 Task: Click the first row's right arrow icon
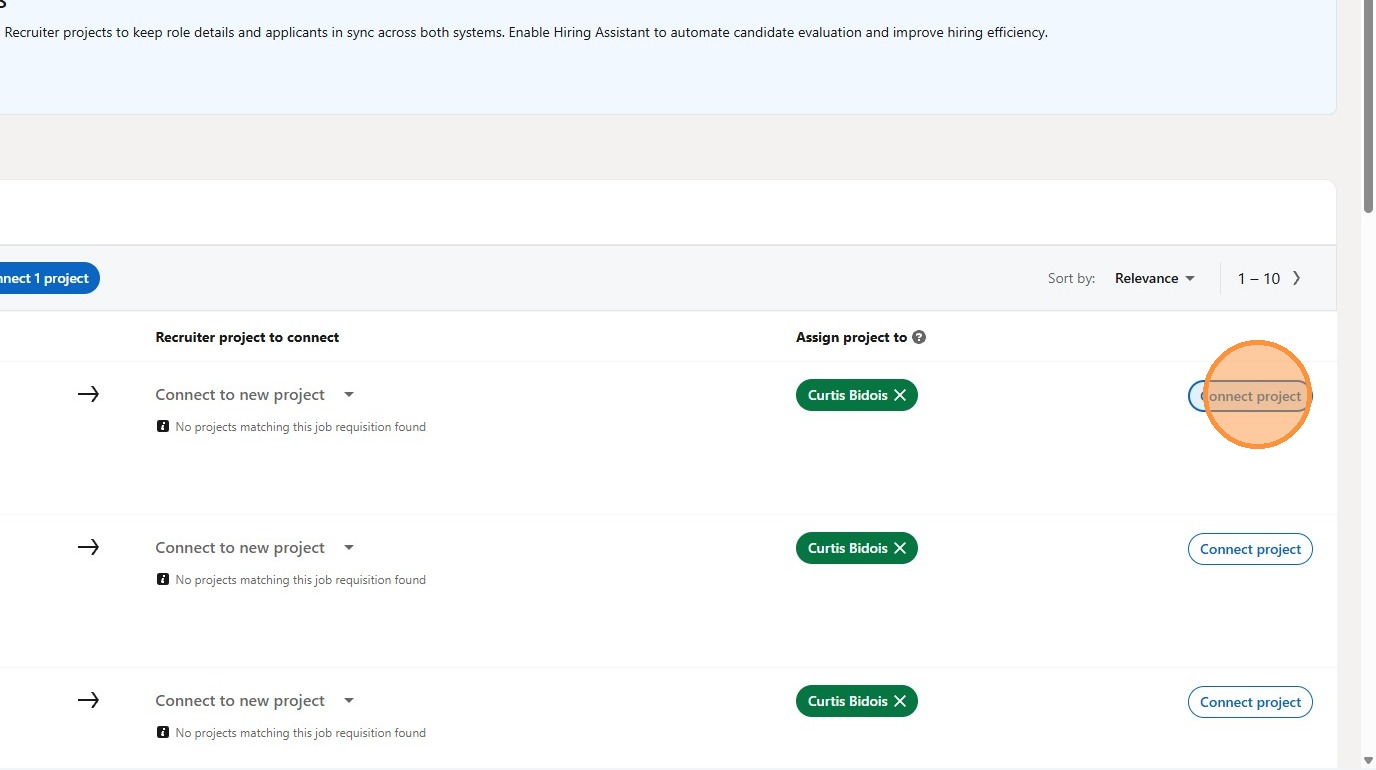(x=88, y=394)
